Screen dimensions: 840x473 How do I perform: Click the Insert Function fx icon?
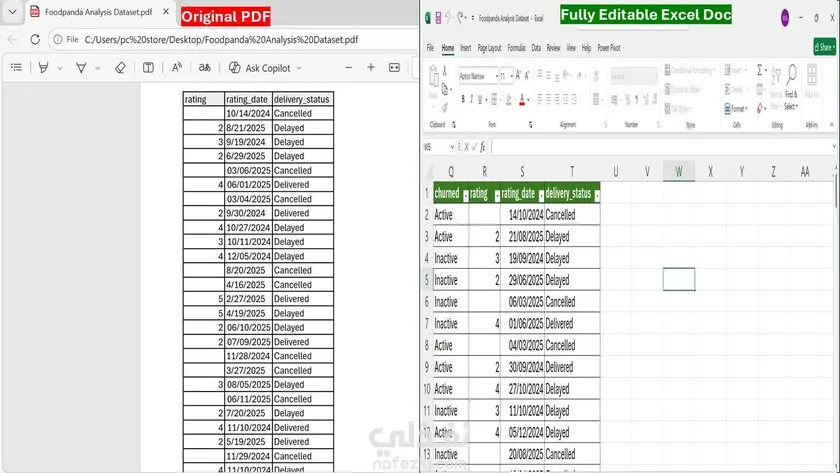pyautogui.click(x=482, y=147)
